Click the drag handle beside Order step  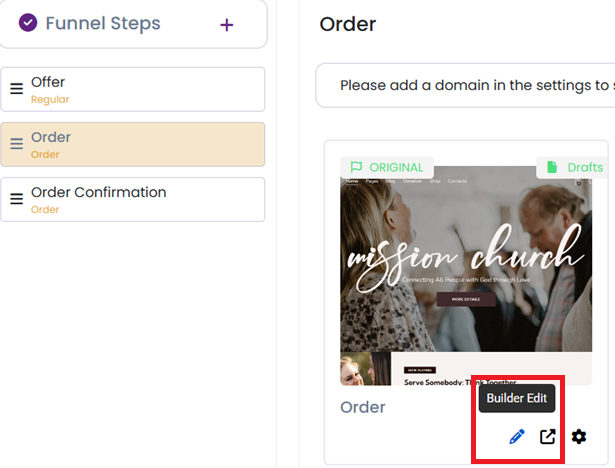coord(16,144)
